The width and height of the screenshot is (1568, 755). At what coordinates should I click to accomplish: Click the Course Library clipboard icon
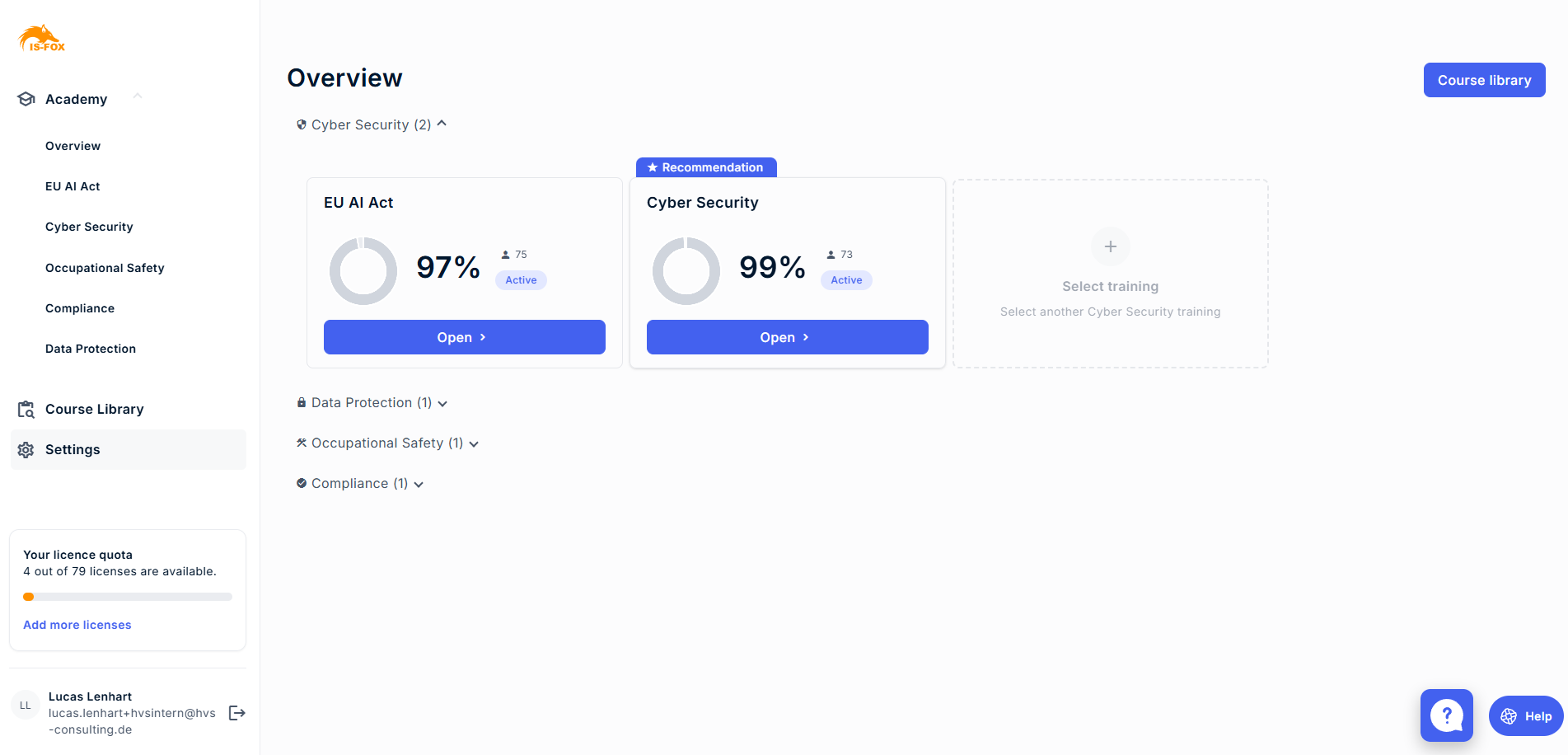pos(26,410)
